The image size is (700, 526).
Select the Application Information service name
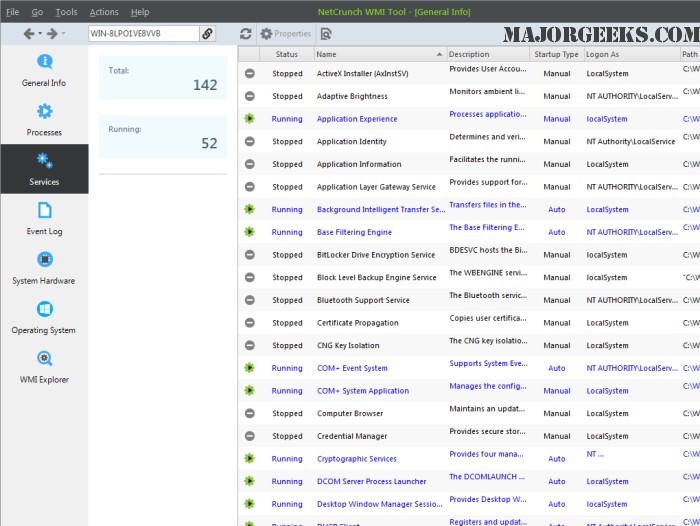click(x=359, y=164)
